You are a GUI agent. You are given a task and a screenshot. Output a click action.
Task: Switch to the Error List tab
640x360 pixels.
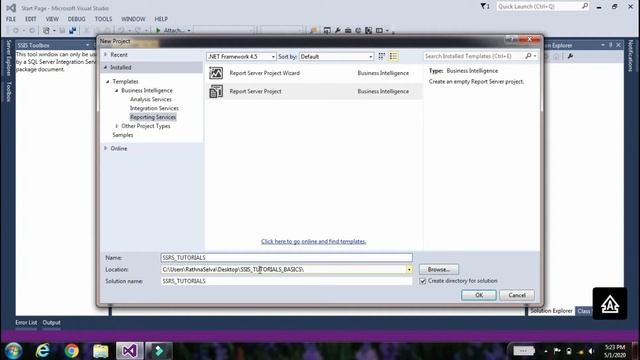(26, 322)
